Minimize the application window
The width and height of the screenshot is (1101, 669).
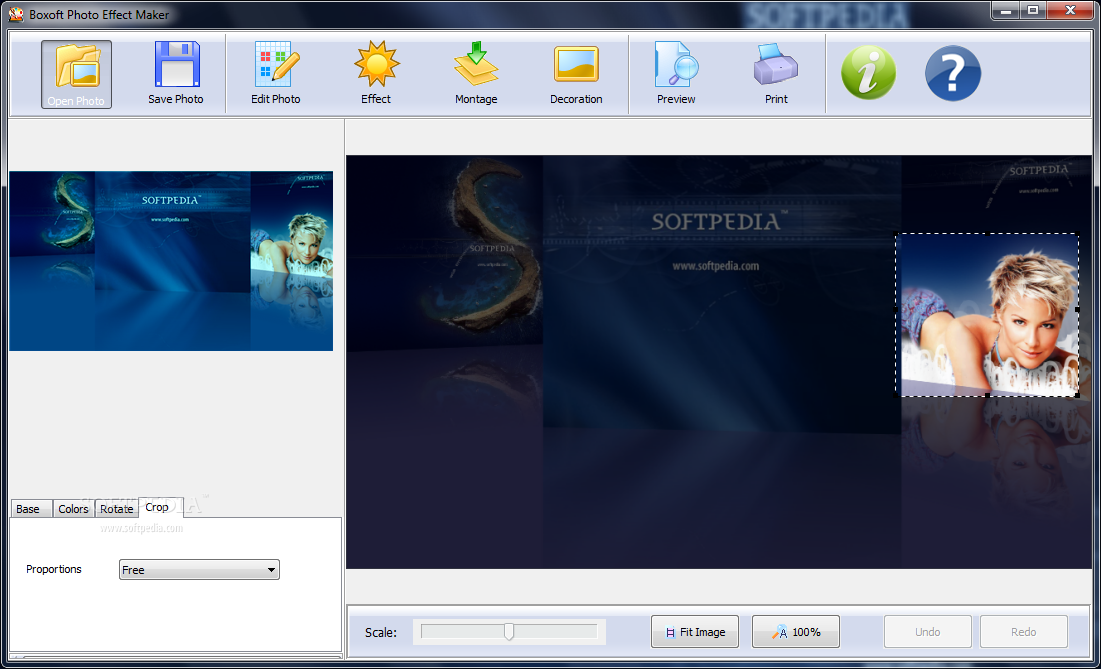tap(1006, 10)
